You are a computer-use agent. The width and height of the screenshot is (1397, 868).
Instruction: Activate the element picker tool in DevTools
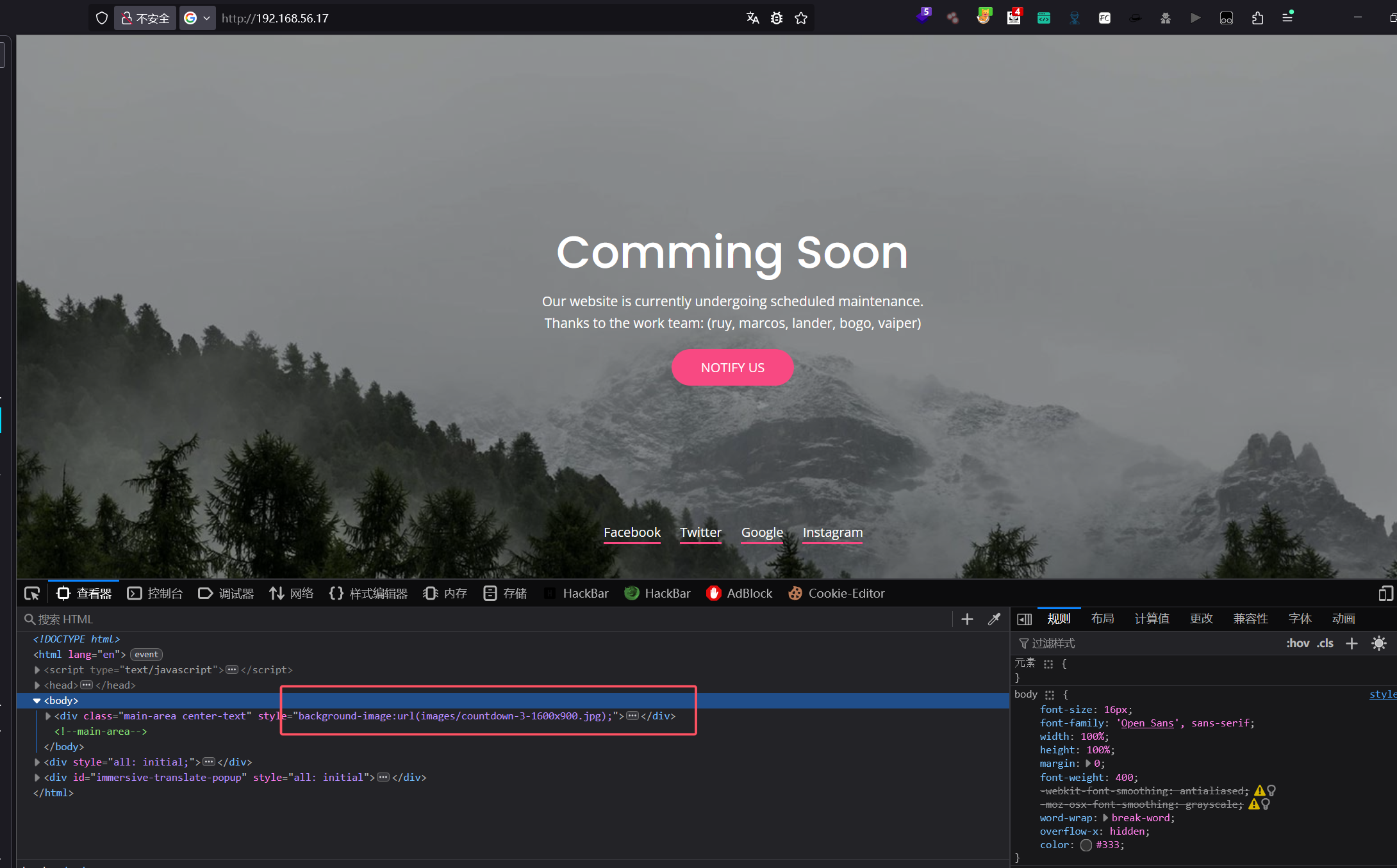[x=31, y=593]
